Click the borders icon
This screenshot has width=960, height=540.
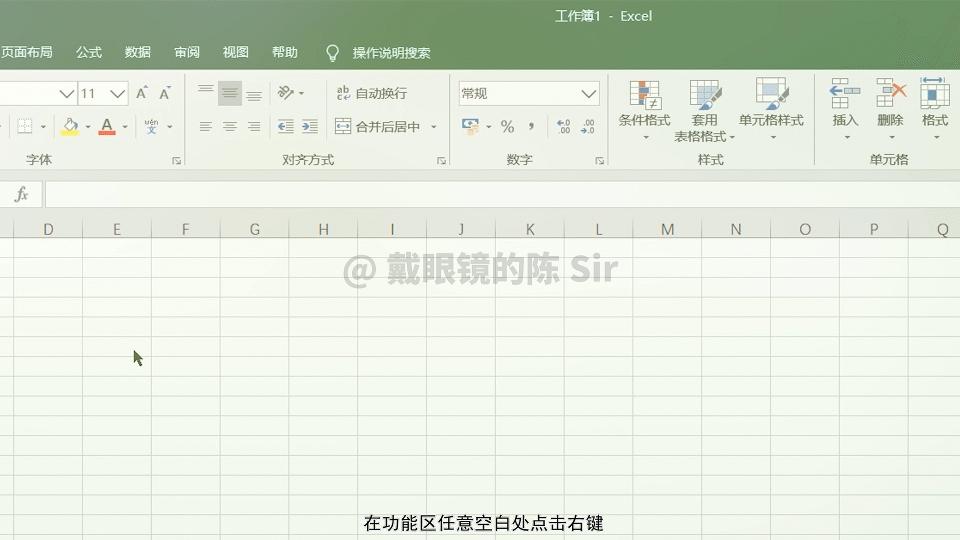point(24,127)
